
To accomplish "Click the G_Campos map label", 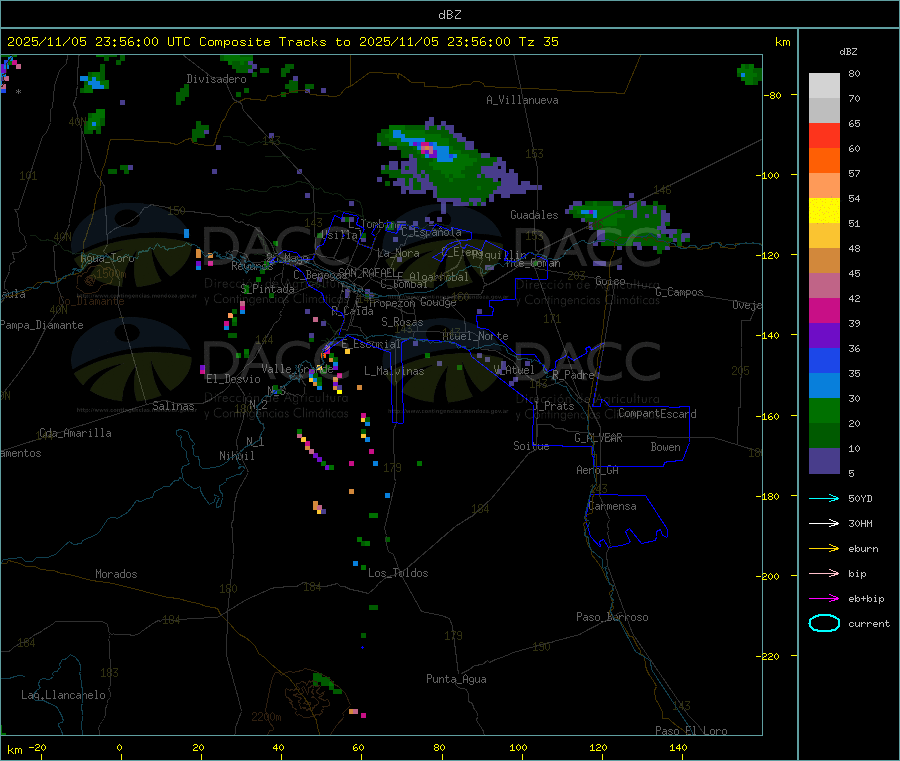I will point(679,292).
